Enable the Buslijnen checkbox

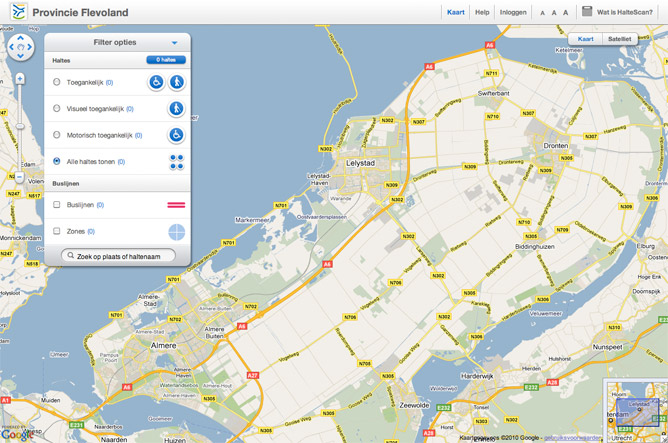(x=57, y=204)
